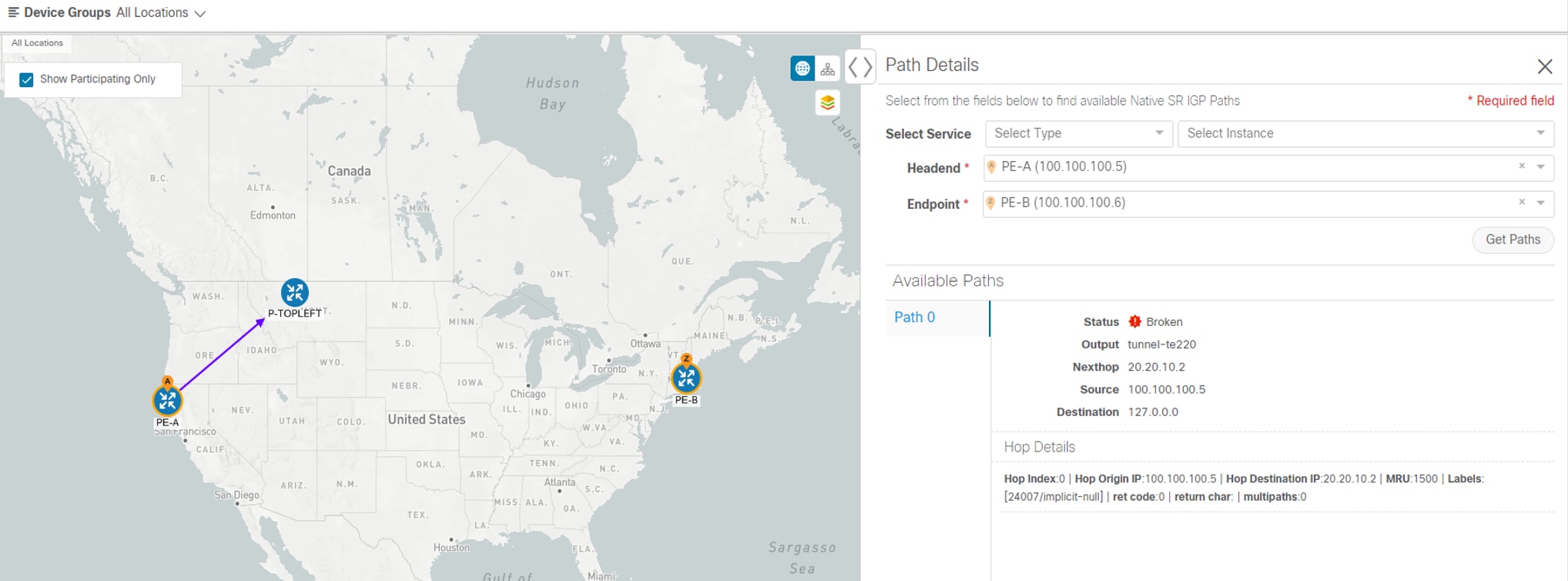1568x581 pixels.
Task: Open the Select Instance dropdown
Action: (1365, 133)
